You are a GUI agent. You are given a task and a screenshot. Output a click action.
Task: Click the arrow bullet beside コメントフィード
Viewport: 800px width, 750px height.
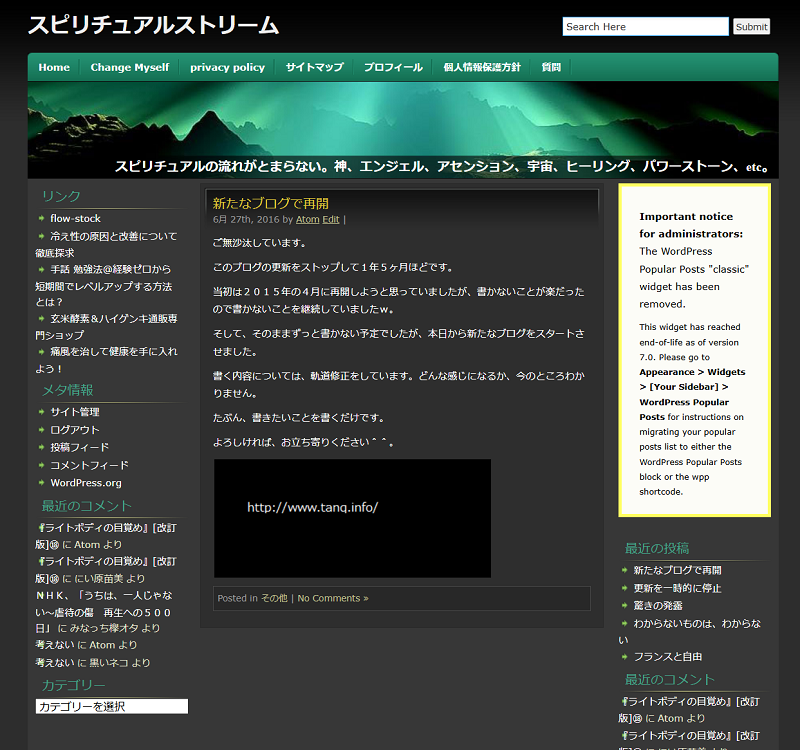(41, 465)
